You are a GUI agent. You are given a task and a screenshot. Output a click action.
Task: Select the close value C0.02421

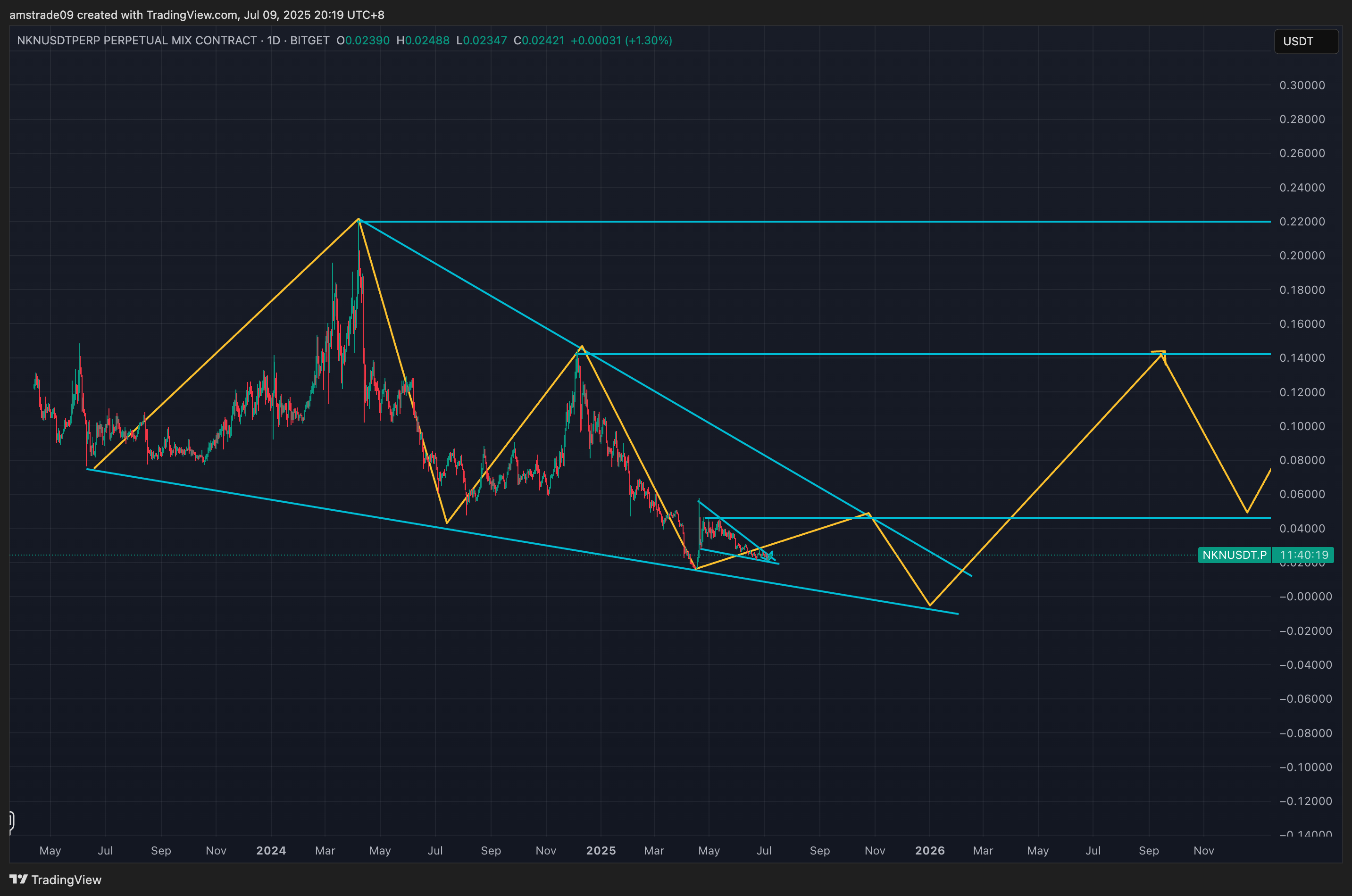[x=539, y=41]
